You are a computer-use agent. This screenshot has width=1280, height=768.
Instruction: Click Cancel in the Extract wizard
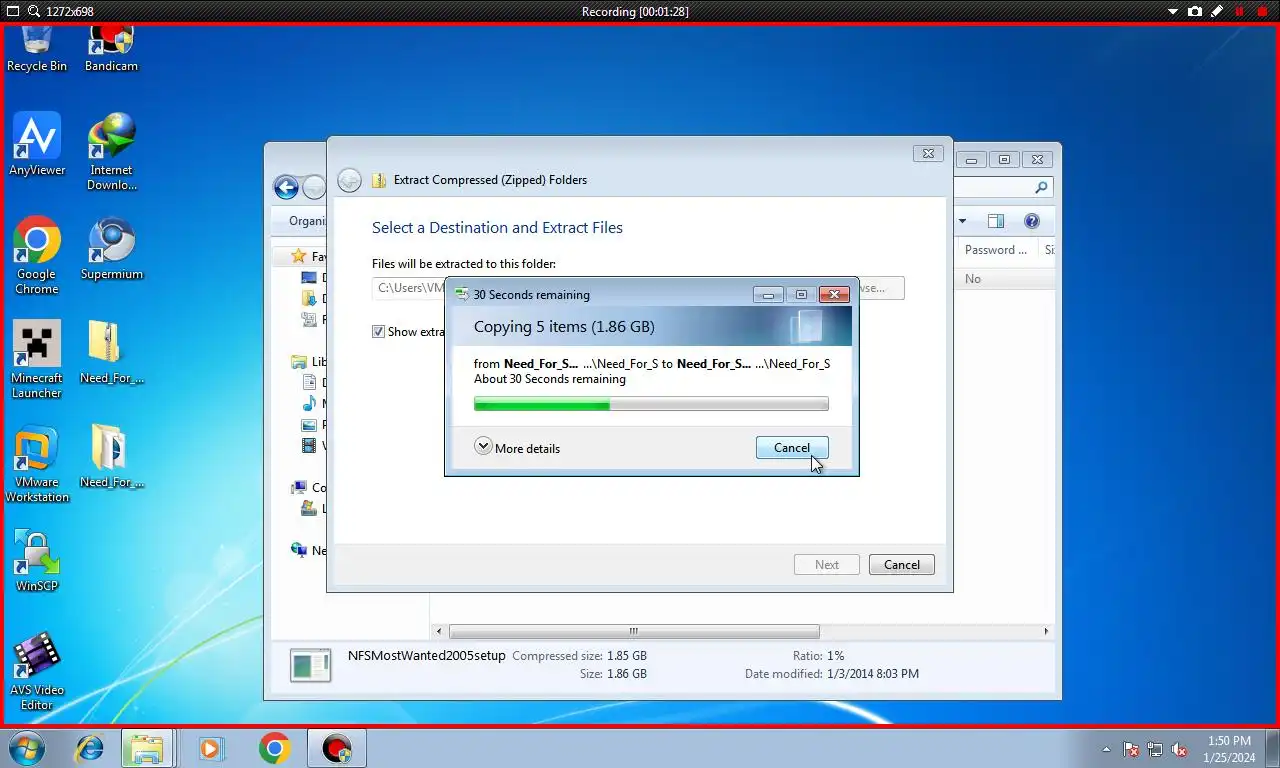(x=901, y=565)
